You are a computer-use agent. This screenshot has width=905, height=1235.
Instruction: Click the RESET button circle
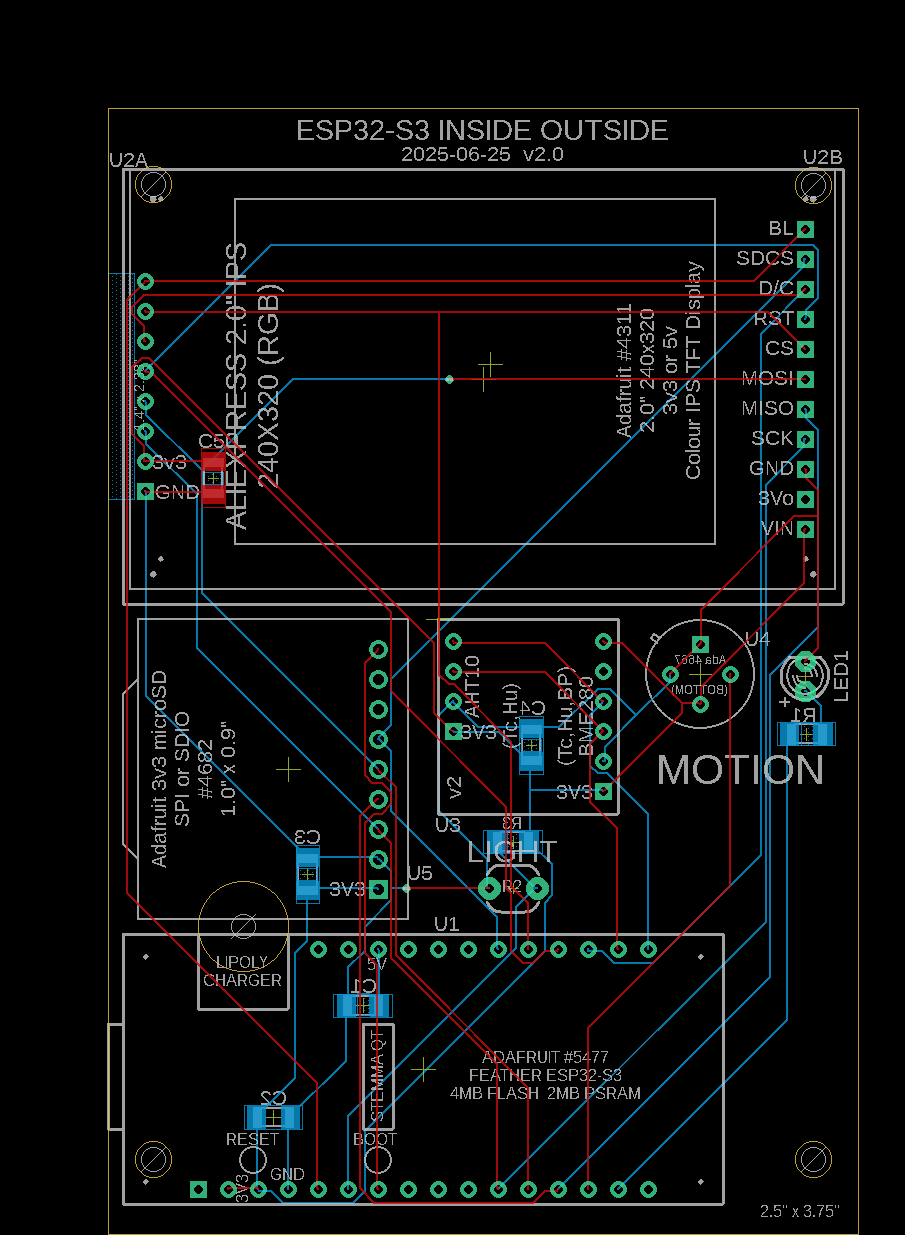point(253,1161)
